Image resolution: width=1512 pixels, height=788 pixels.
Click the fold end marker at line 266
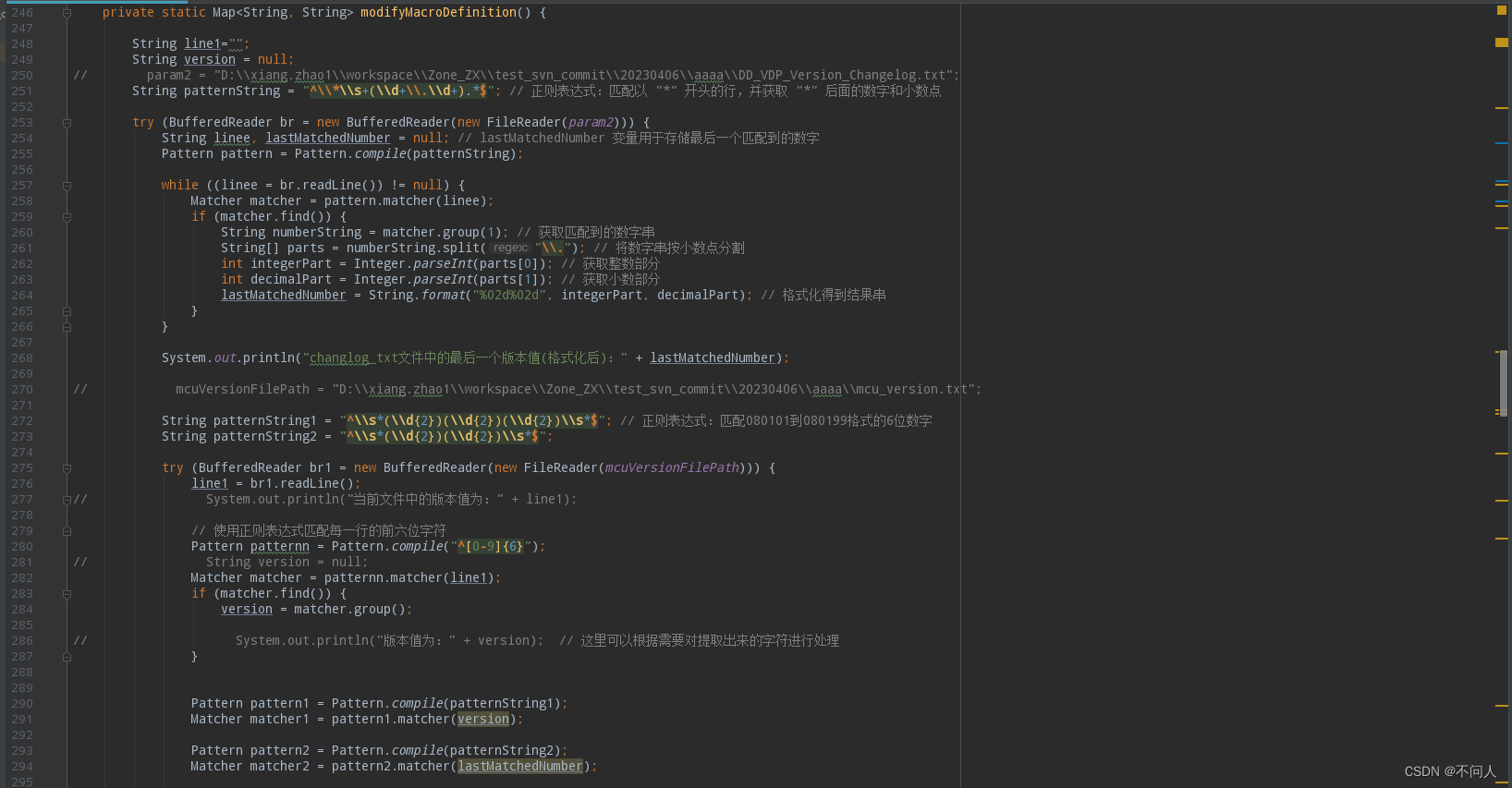[67, 327]
